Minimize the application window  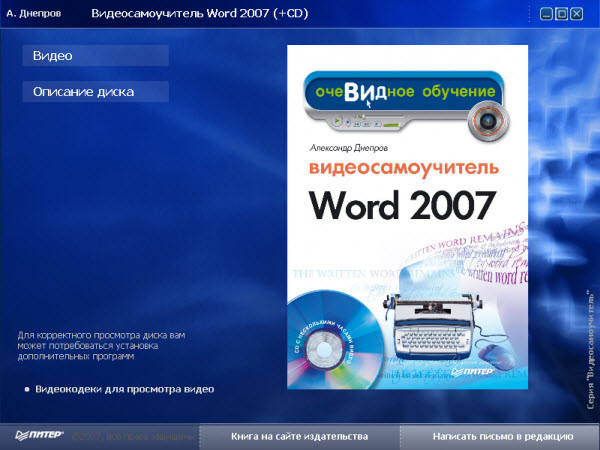tap(546, 14)
